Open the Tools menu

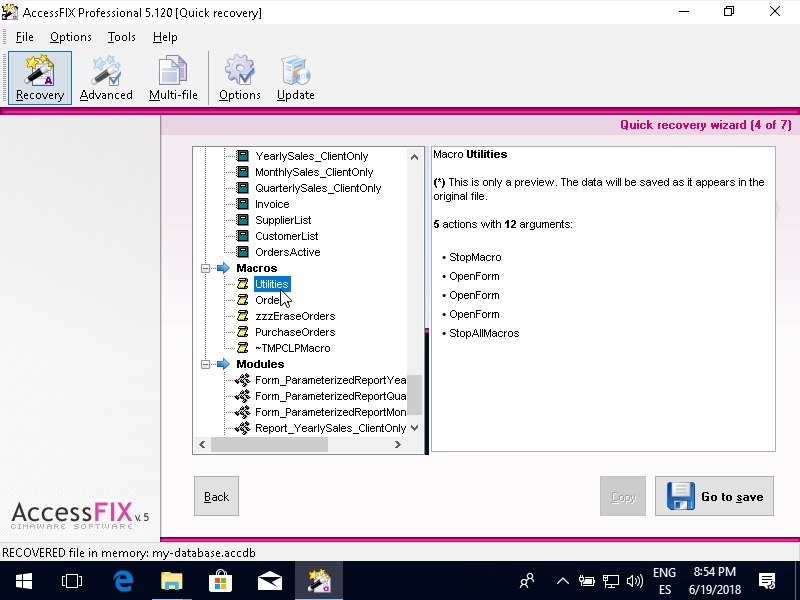coord(122,37)
